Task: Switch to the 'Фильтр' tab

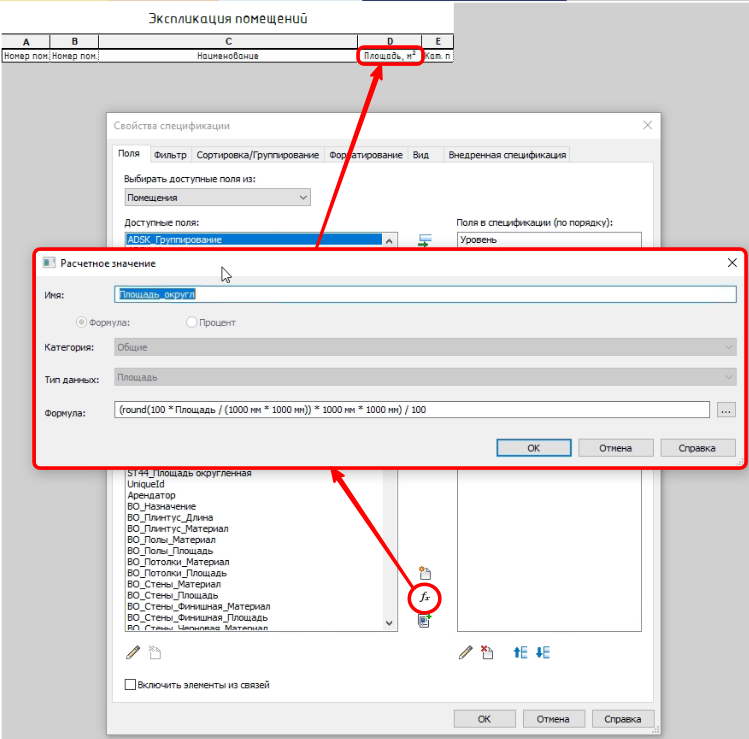Action: point(170,155)
